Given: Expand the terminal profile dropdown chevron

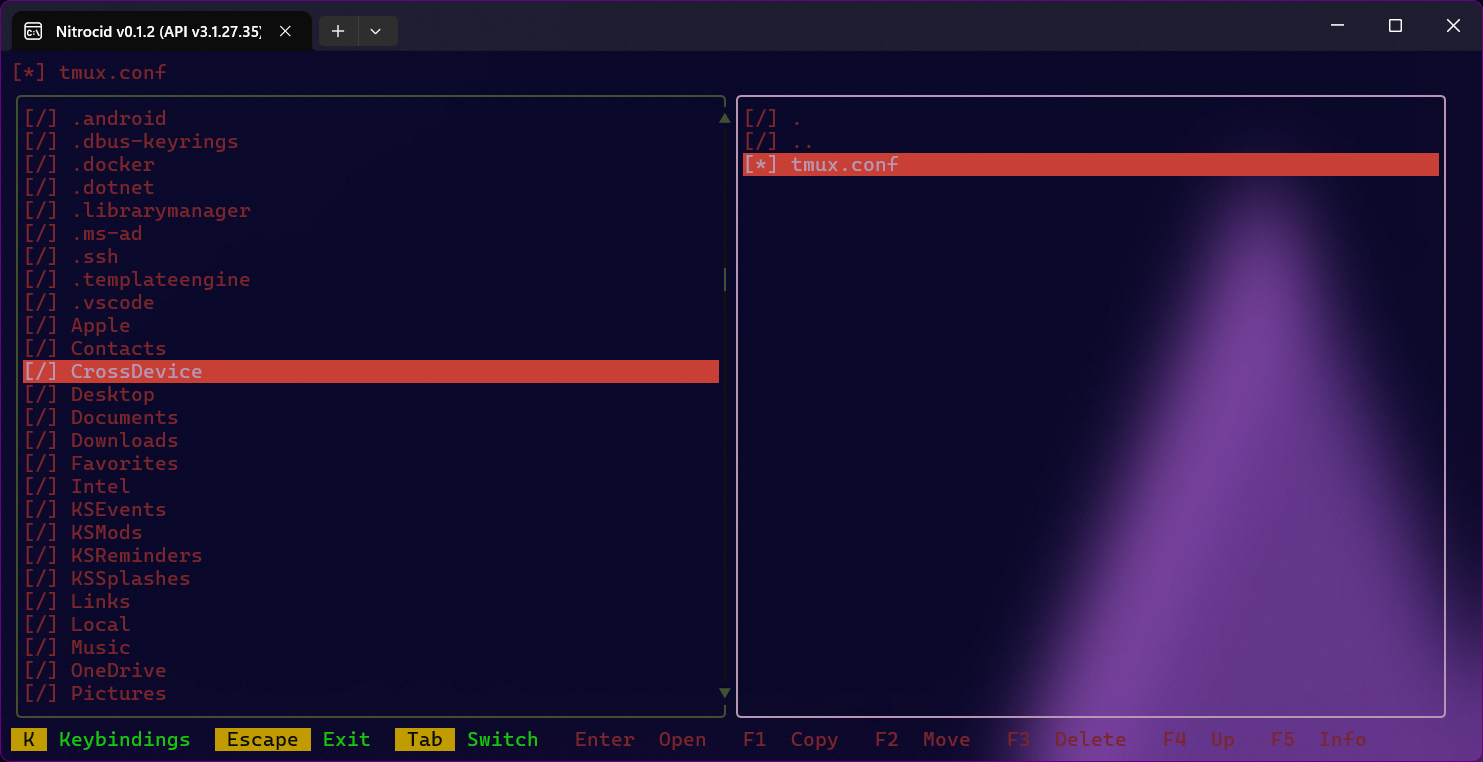Looking at the screenshot, I should pyautogui.click(x=376, y=31).
